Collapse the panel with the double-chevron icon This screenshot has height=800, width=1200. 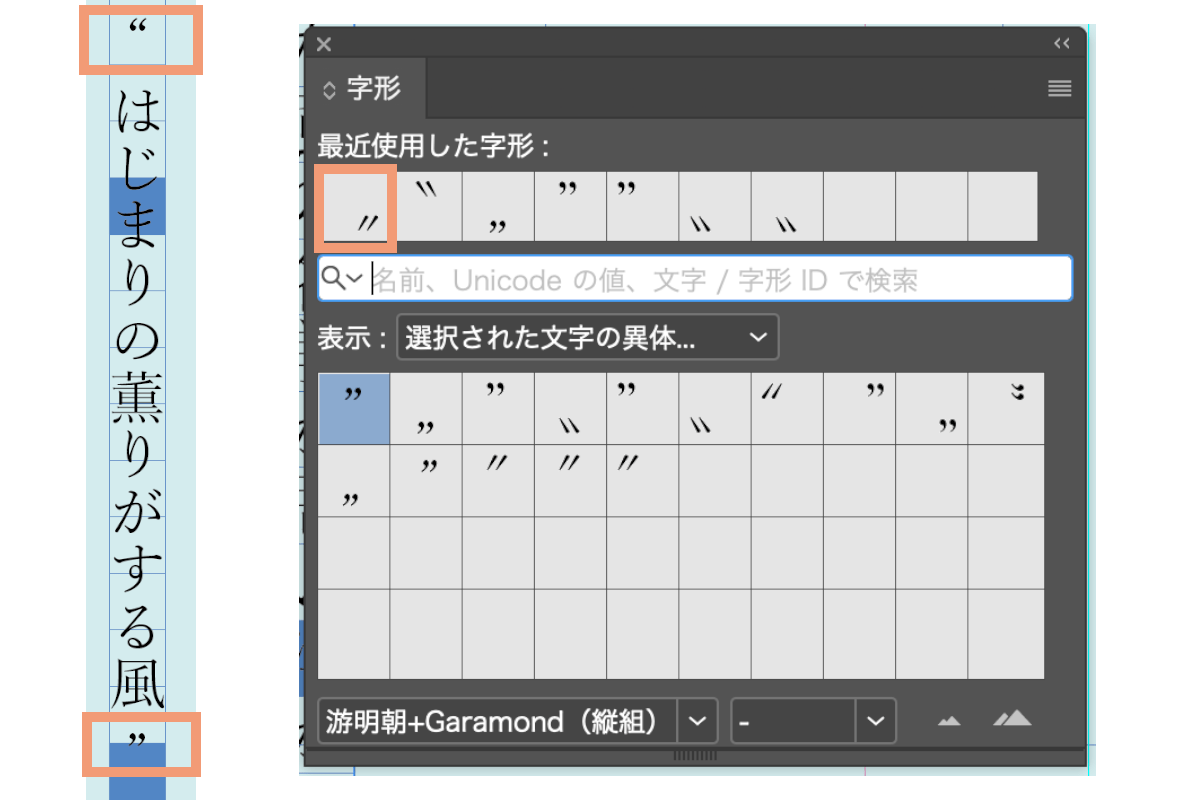(1062, 44)
